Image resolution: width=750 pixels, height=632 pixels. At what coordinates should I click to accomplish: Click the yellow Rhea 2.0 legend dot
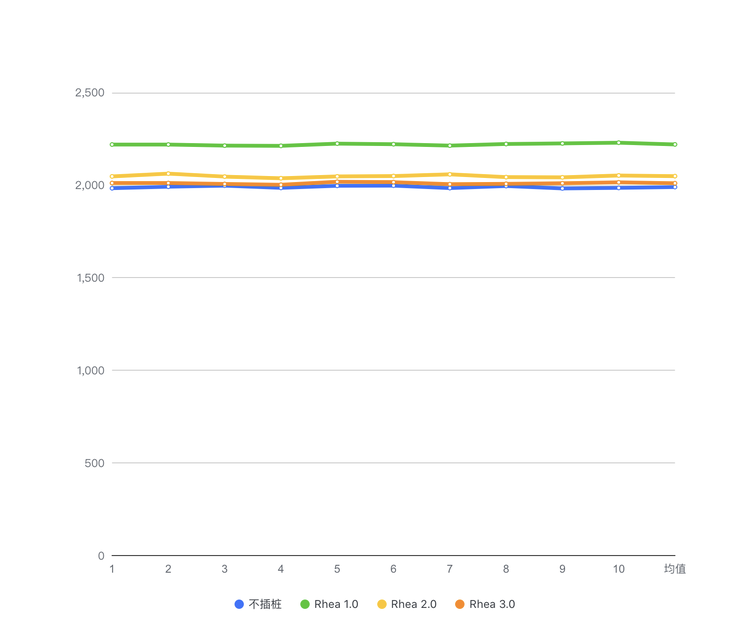[381, 604]
